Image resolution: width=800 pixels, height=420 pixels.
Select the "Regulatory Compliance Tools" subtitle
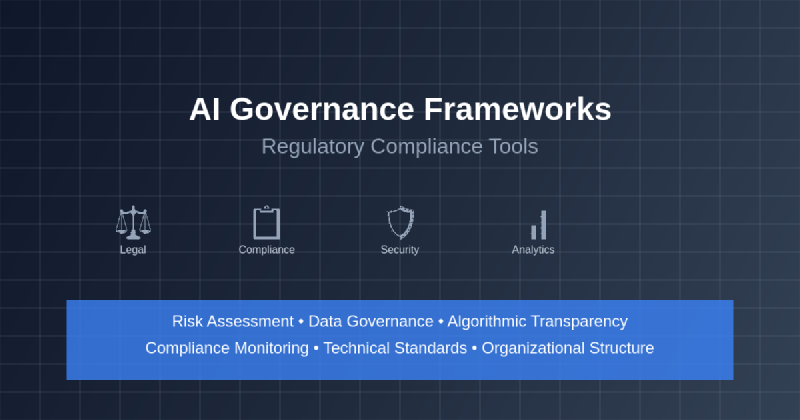(400, 146)
